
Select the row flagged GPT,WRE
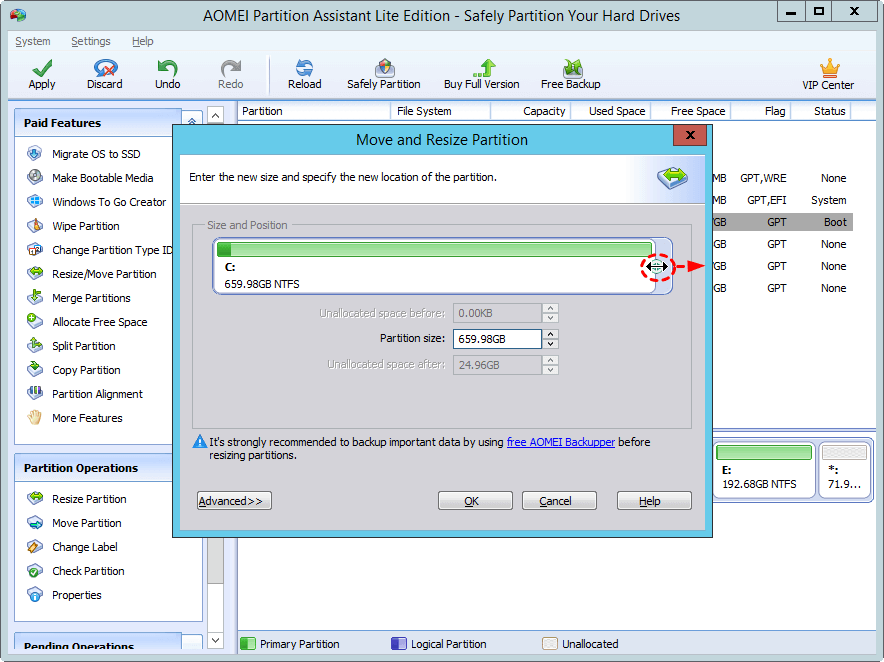783,178
